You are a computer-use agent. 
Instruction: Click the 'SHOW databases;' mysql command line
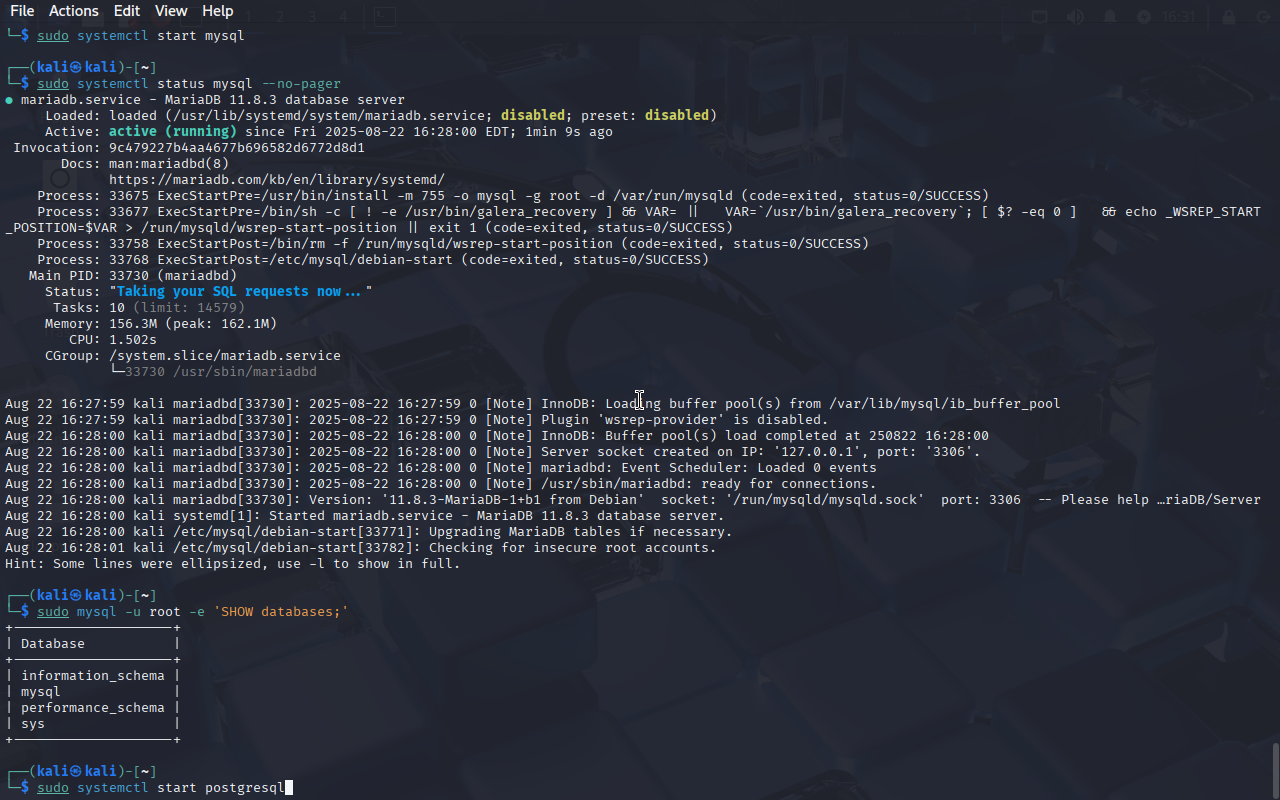193,612
